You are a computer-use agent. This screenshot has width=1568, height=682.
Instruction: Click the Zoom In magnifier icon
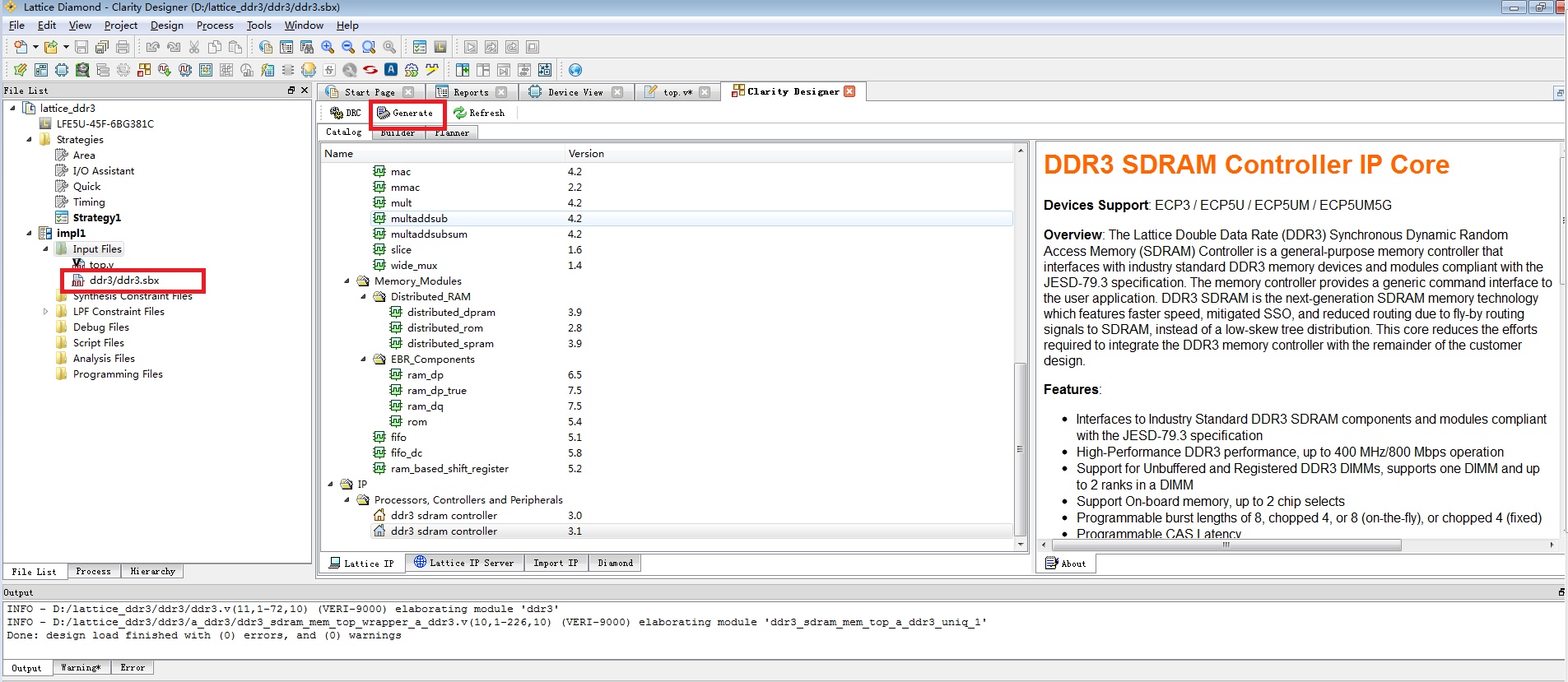pos(328,47)
